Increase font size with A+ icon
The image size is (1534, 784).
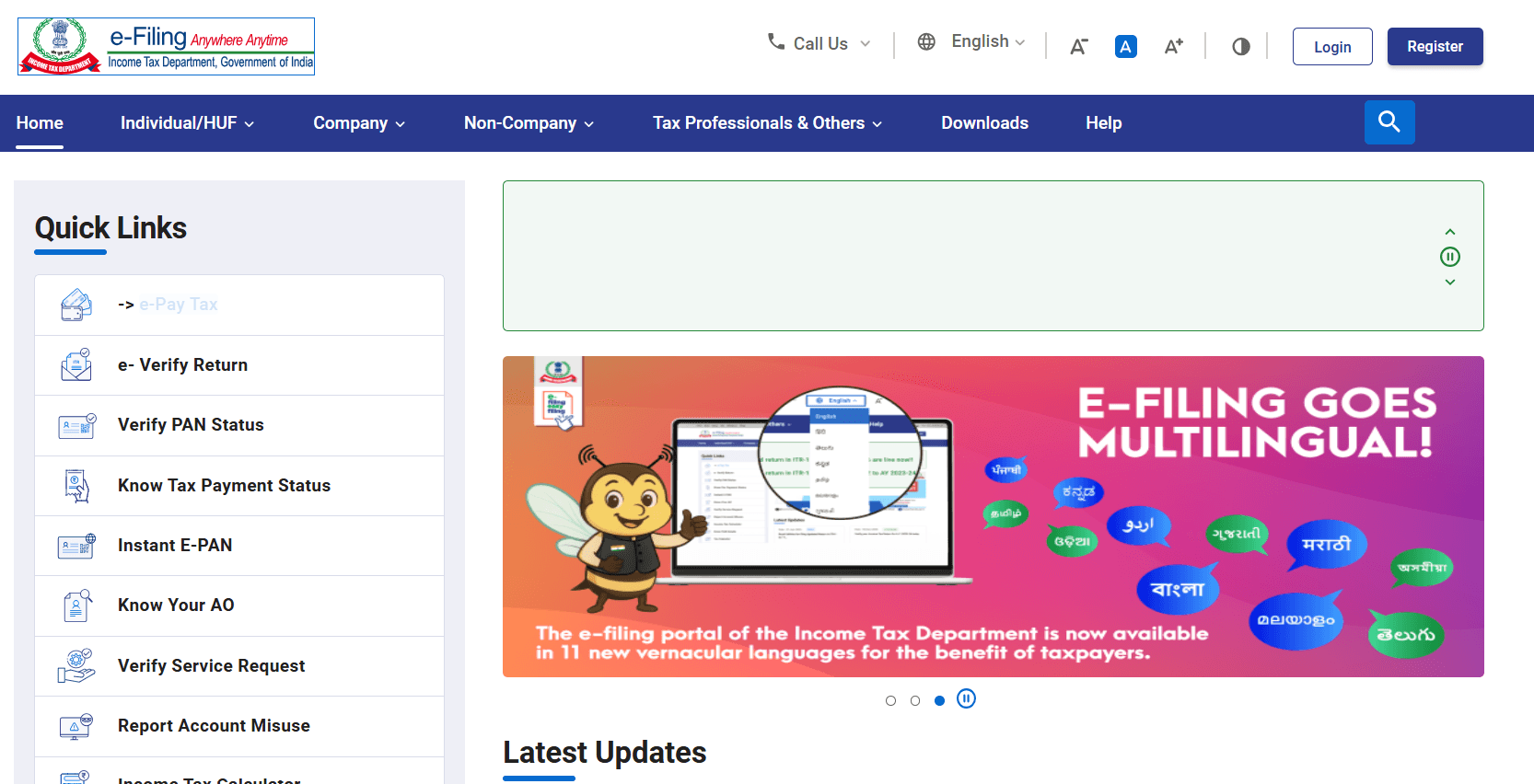1173,46
